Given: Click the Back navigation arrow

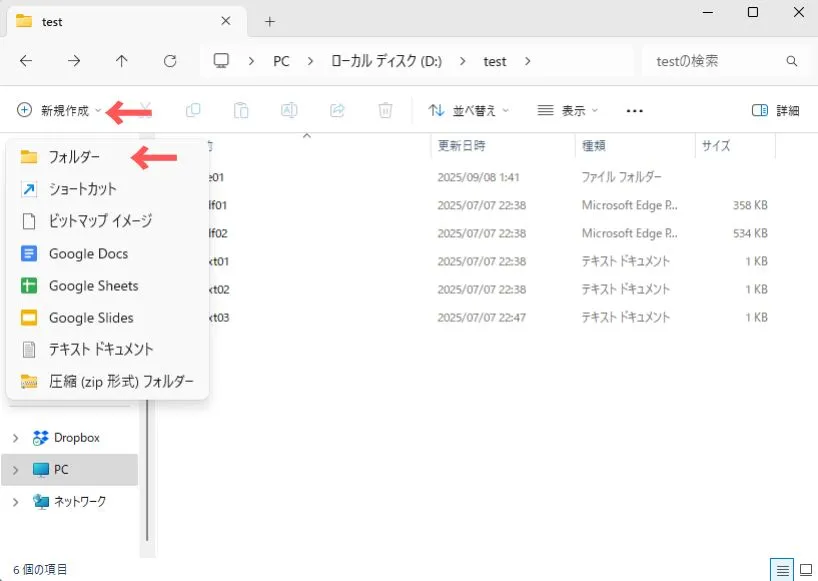Looking at the screenshot, I should coord(26,61).
